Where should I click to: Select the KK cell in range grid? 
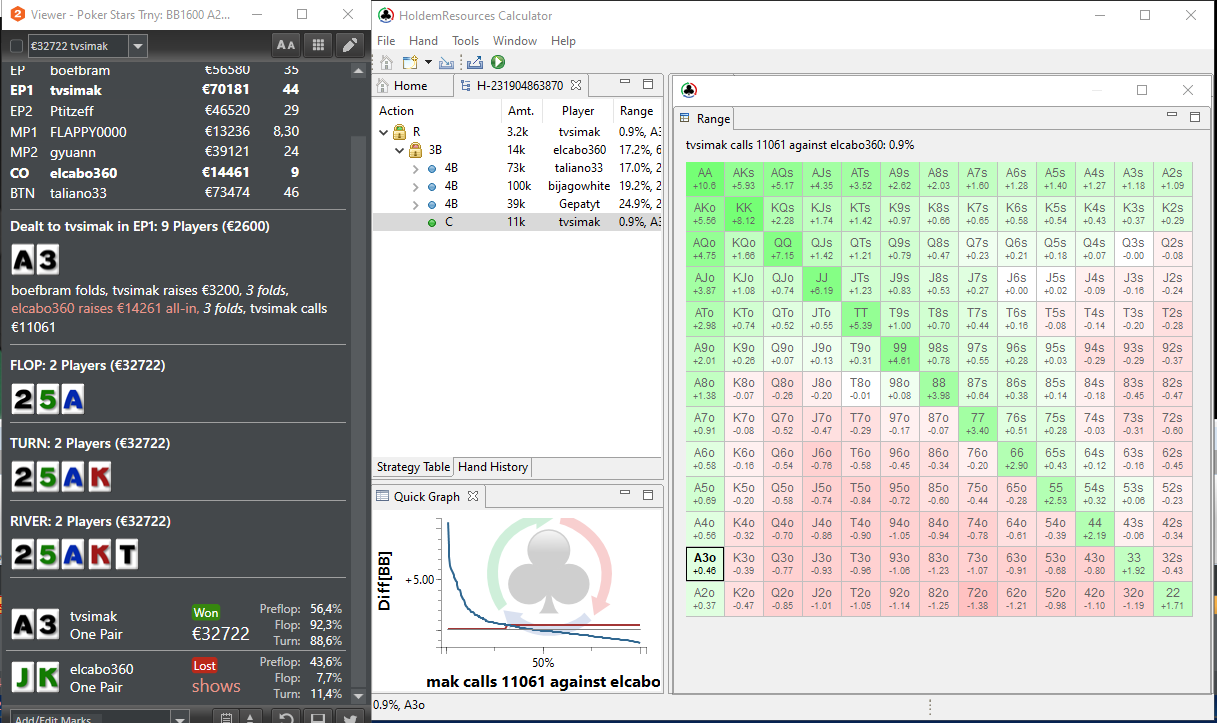pos(744,214)
